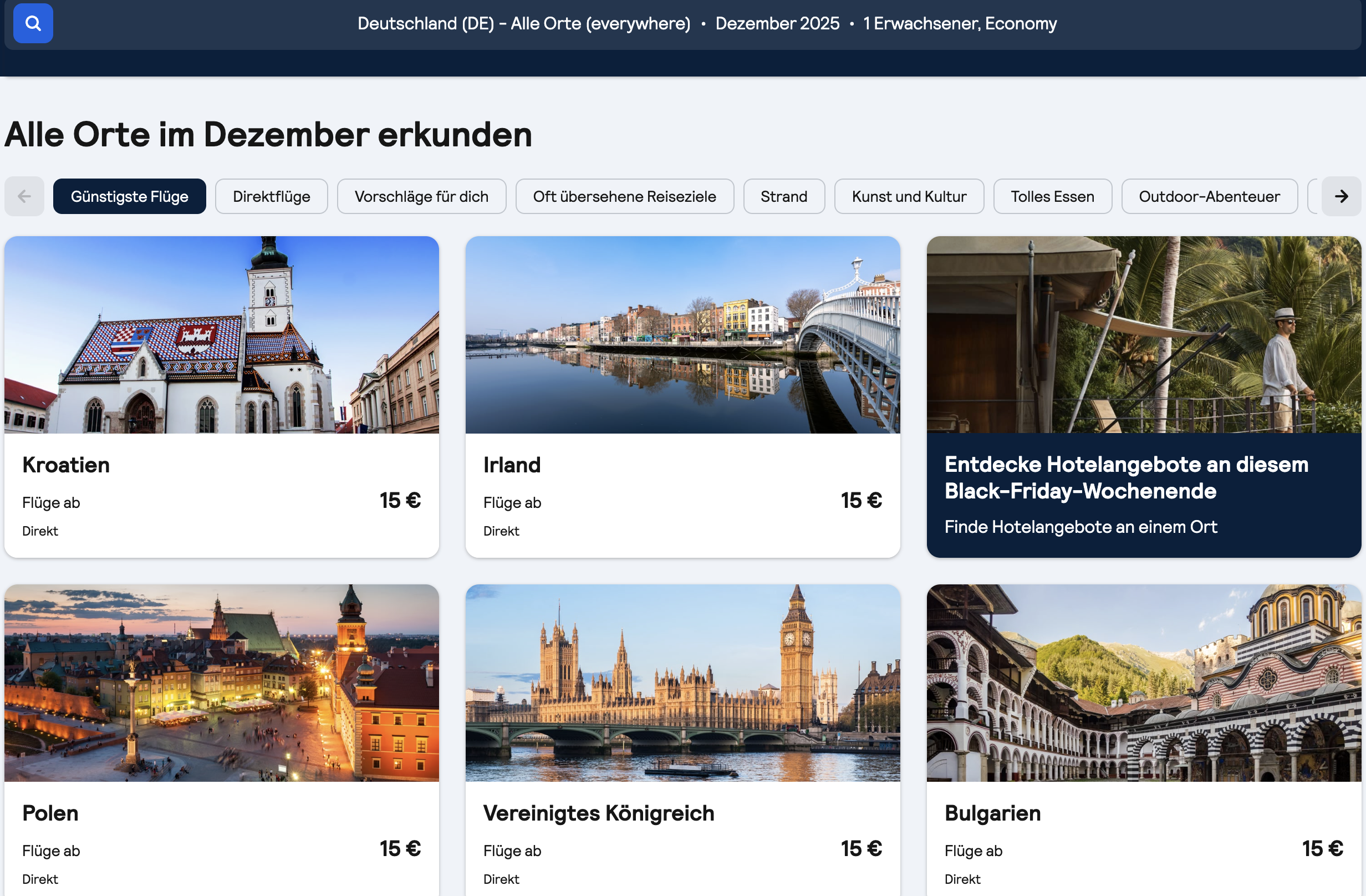
Task: Switch to the Direktflüge filter
Action: [272, 196]
